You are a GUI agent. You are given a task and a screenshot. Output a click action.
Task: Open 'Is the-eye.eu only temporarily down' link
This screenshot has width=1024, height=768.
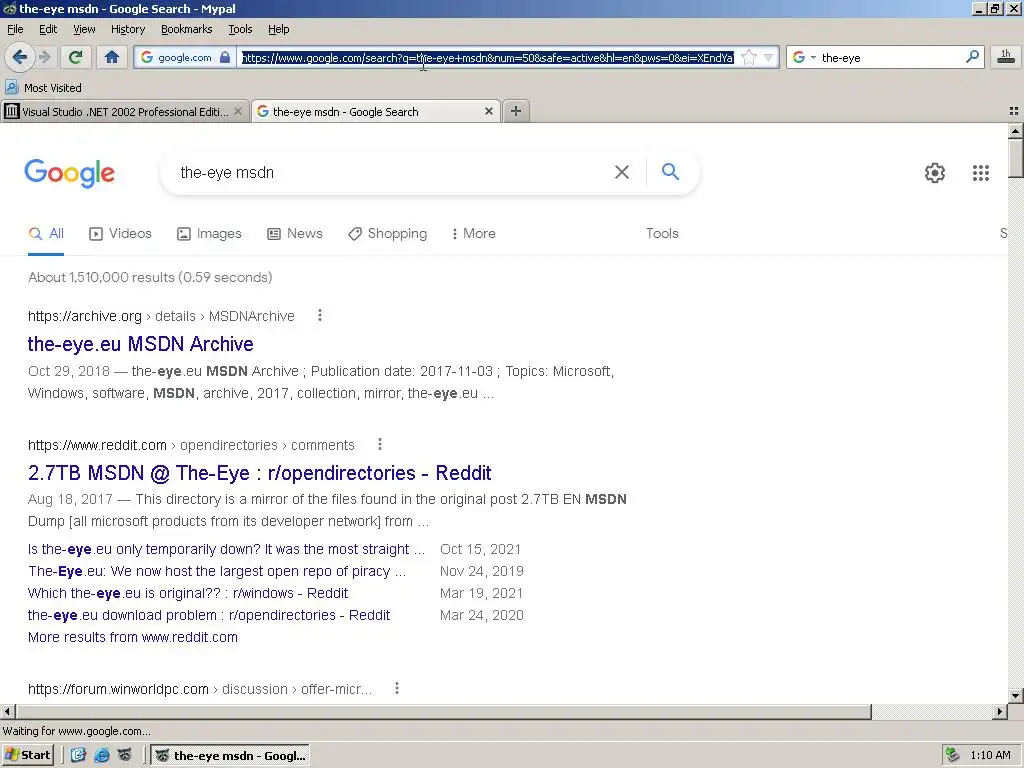pos(226,549)
